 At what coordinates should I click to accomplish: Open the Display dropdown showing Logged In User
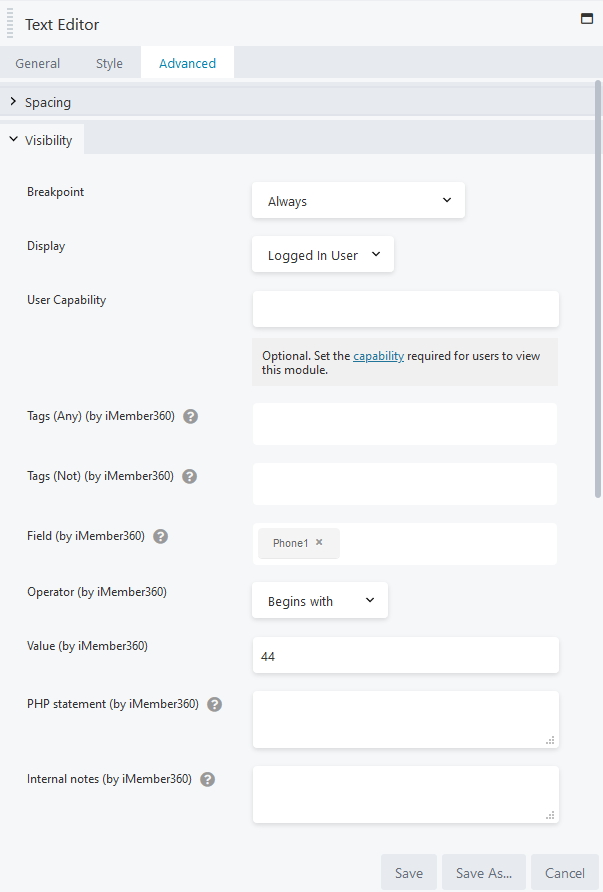click(x=322, y=254)
